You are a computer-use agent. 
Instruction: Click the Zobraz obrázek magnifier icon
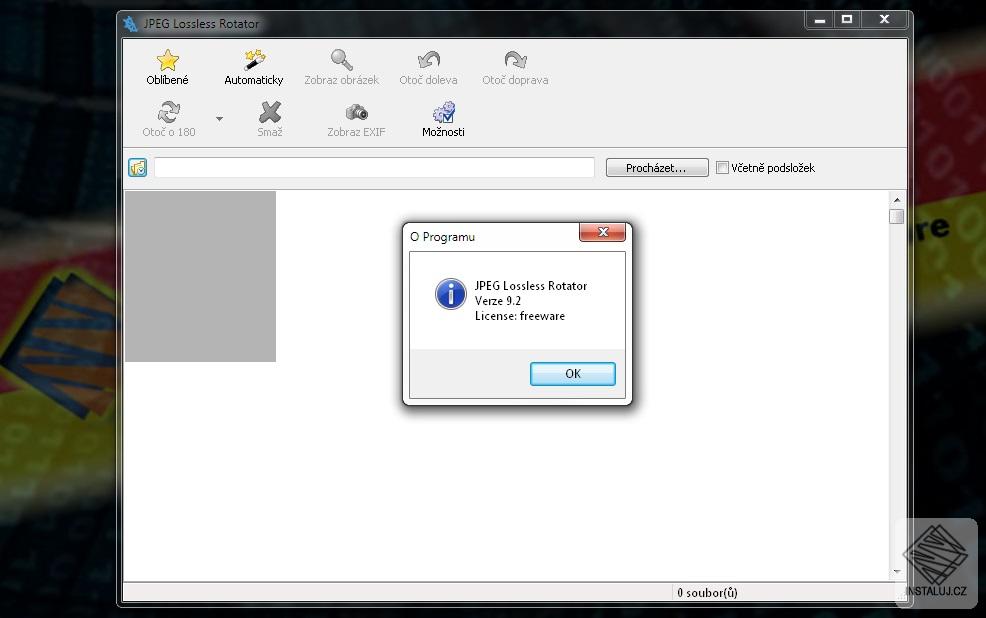pyautogui.click(x=341, y=58)
